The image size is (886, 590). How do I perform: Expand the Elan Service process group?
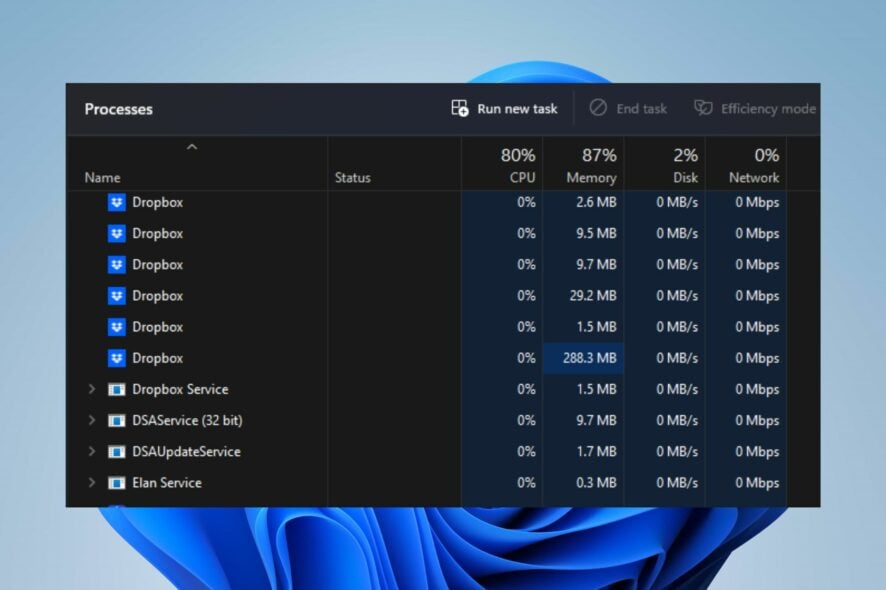(92, 482)
